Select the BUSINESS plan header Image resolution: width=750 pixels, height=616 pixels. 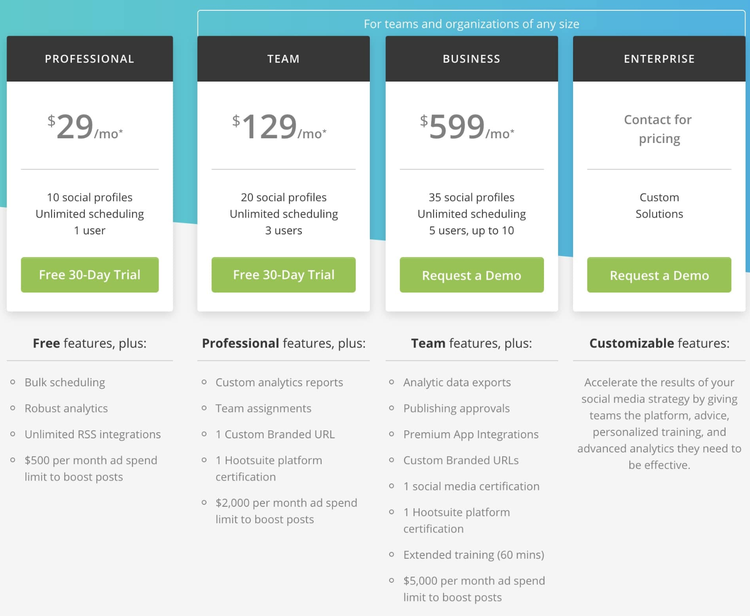(471, 59)
